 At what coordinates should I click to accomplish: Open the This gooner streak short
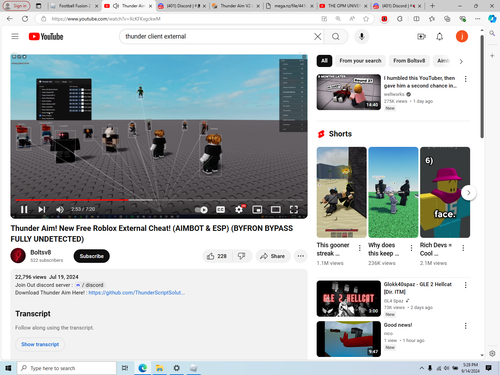[341, 192]
